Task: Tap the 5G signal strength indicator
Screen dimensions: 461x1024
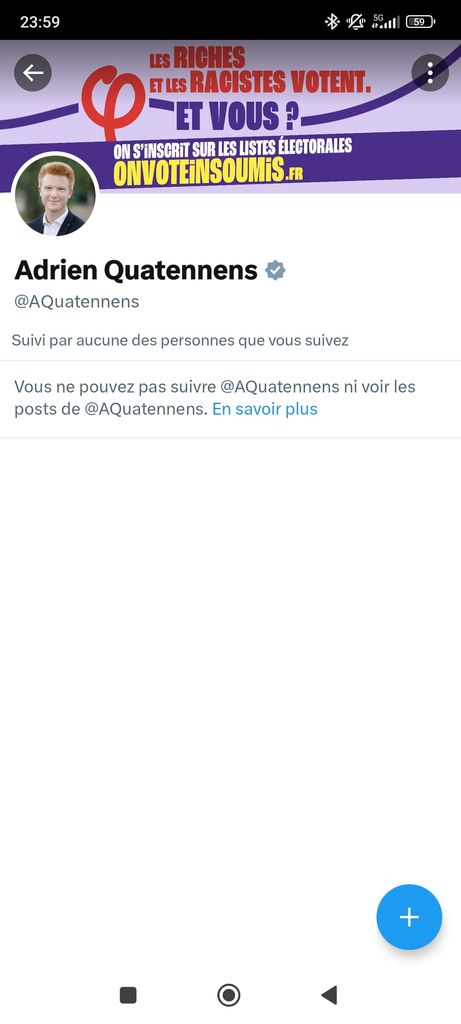Action: [385, 22]
